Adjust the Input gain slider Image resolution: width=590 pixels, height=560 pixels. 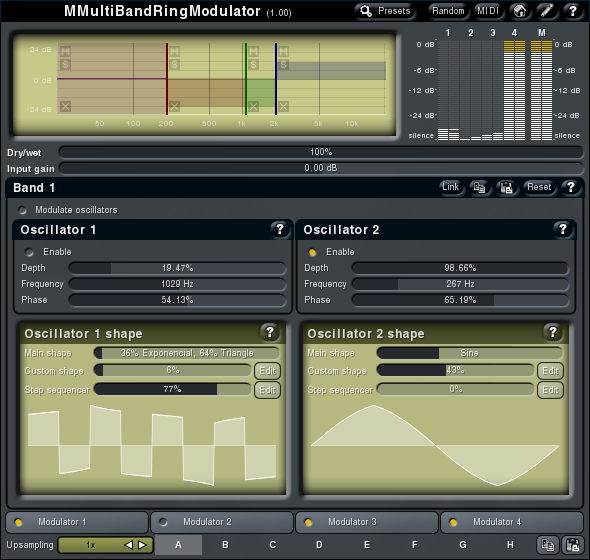coord(321,168)
